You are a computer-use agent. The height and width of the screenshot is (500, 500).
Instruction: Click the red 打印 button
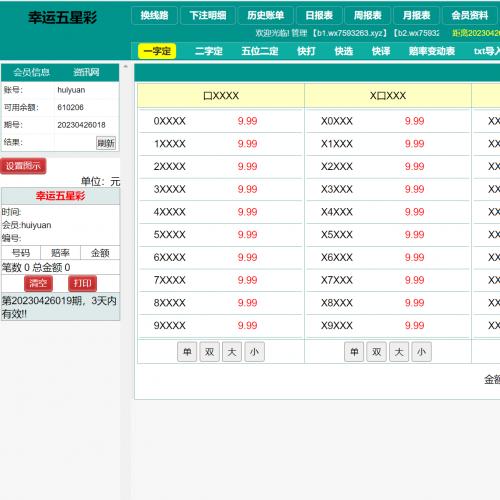pyautogui.click(x=82, y=283)
